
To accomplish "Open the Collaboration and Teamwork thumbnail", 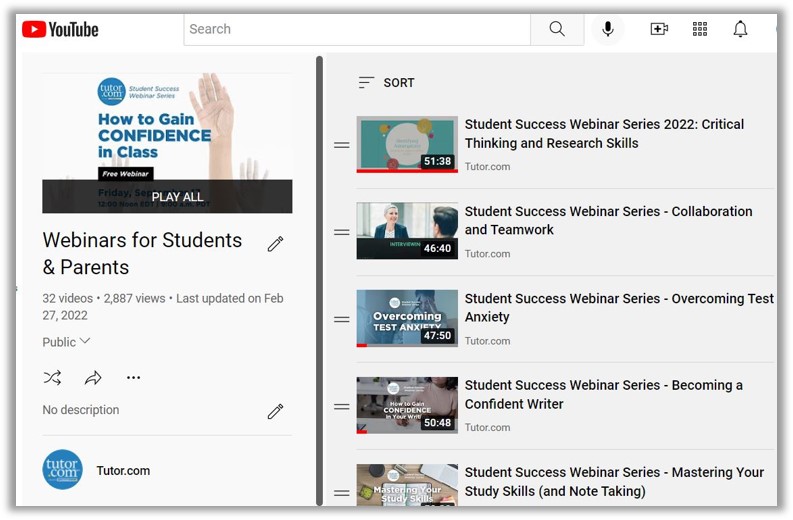I will pyautogui.click(x=407, y=231).
